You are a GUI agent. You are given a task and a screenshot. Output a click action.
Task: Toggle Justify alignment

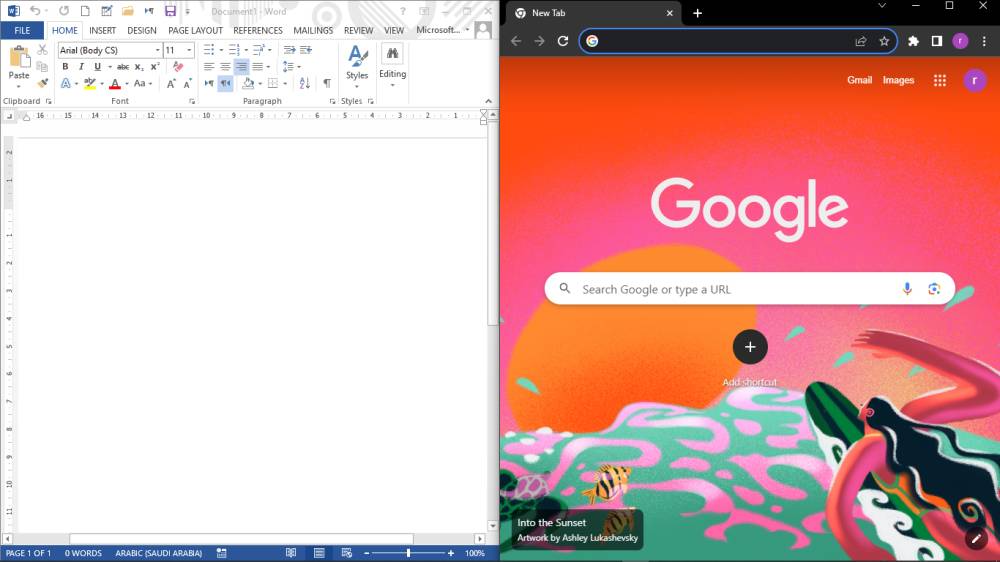coord(258,66)
